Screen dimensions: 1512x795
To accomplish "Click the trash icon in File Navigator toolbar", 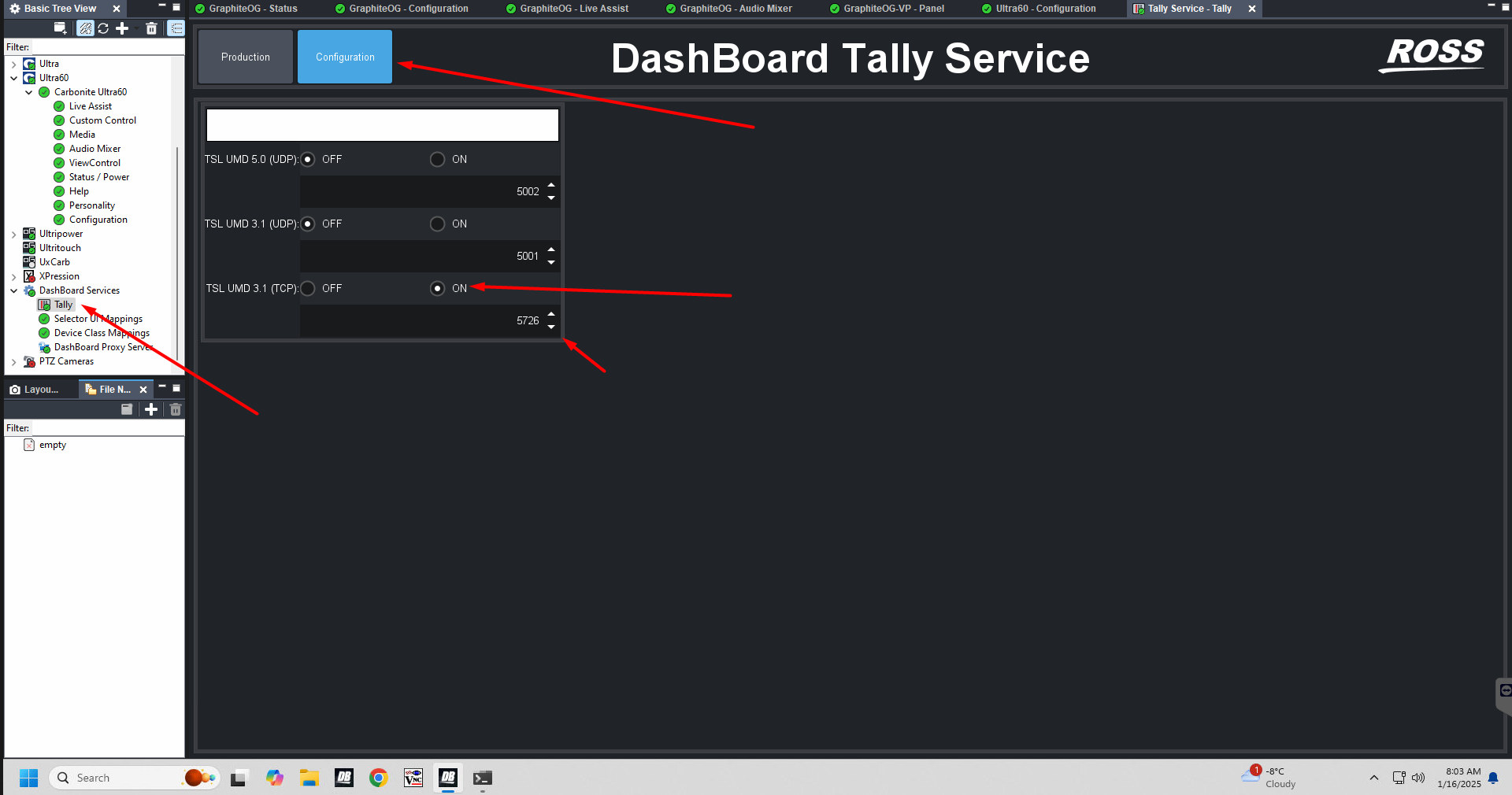I will (176, 409).
